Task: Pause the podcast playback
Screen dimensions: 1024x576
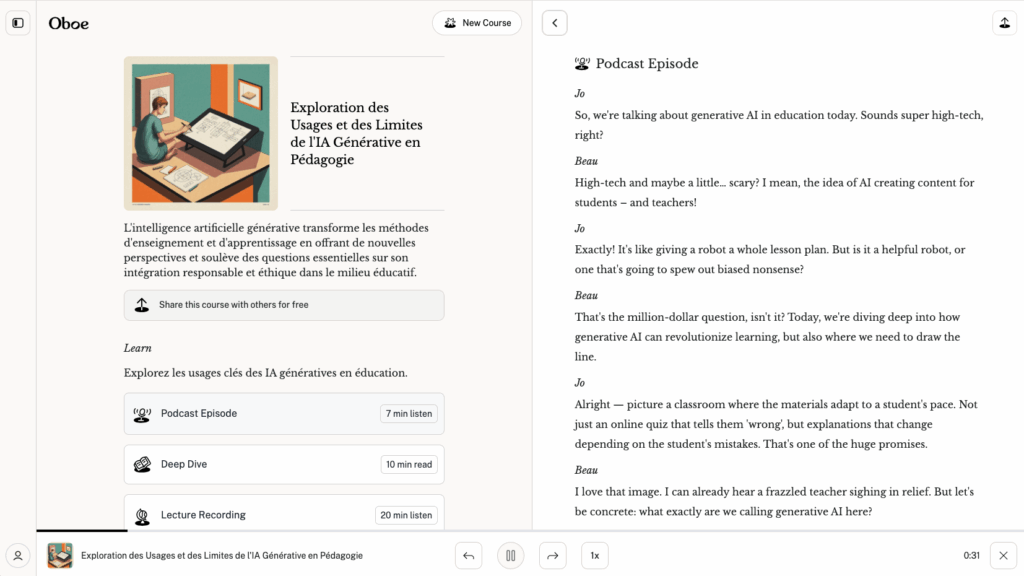Action: pyautogui.click(x=510, y=555)
